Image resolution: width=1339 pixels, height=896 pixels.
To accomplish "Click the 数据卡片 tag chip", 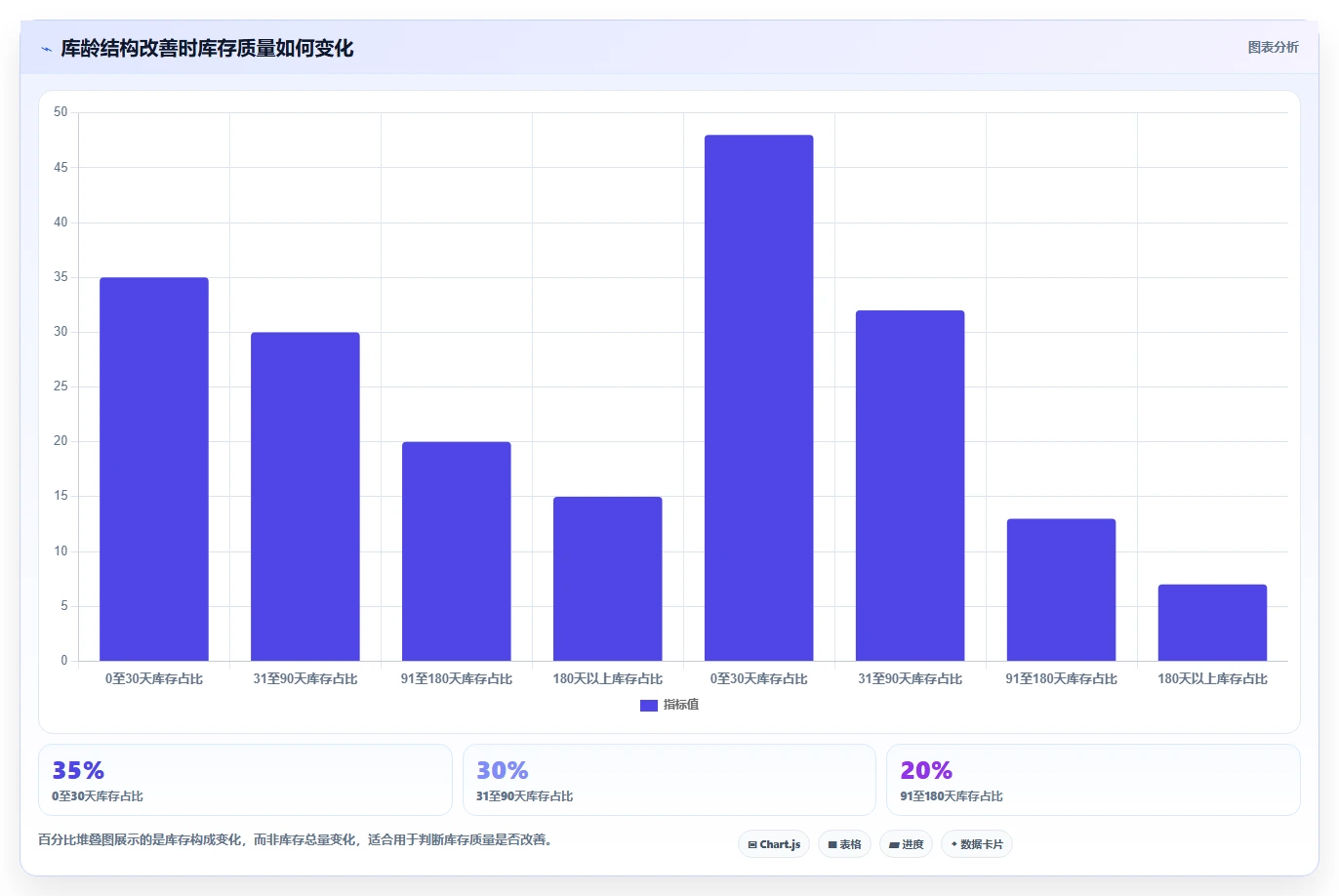I will click(977, 844).
